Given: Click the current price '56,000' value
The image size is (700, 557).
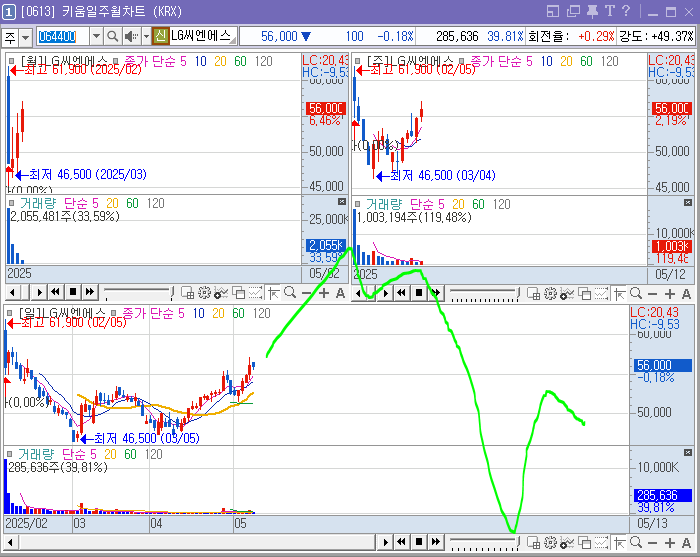Looking at the screenshot, I should (279, 36).
